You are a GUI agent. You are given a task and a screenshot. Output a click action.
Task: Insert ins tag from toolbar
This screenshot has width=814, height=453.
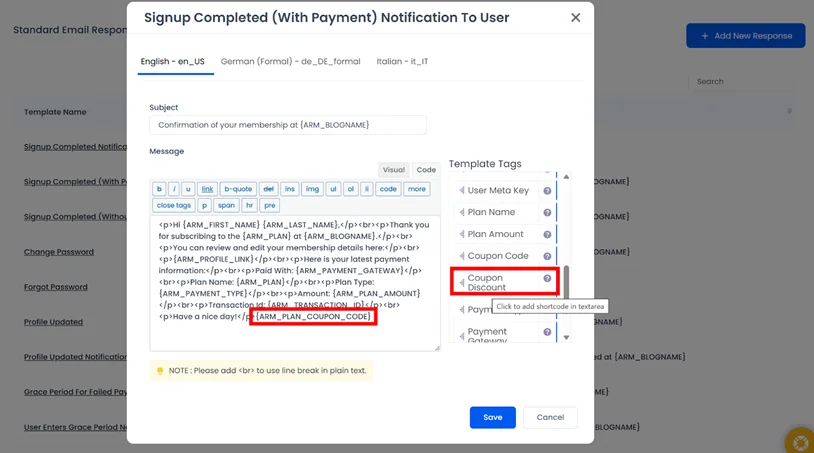(290, 189)
